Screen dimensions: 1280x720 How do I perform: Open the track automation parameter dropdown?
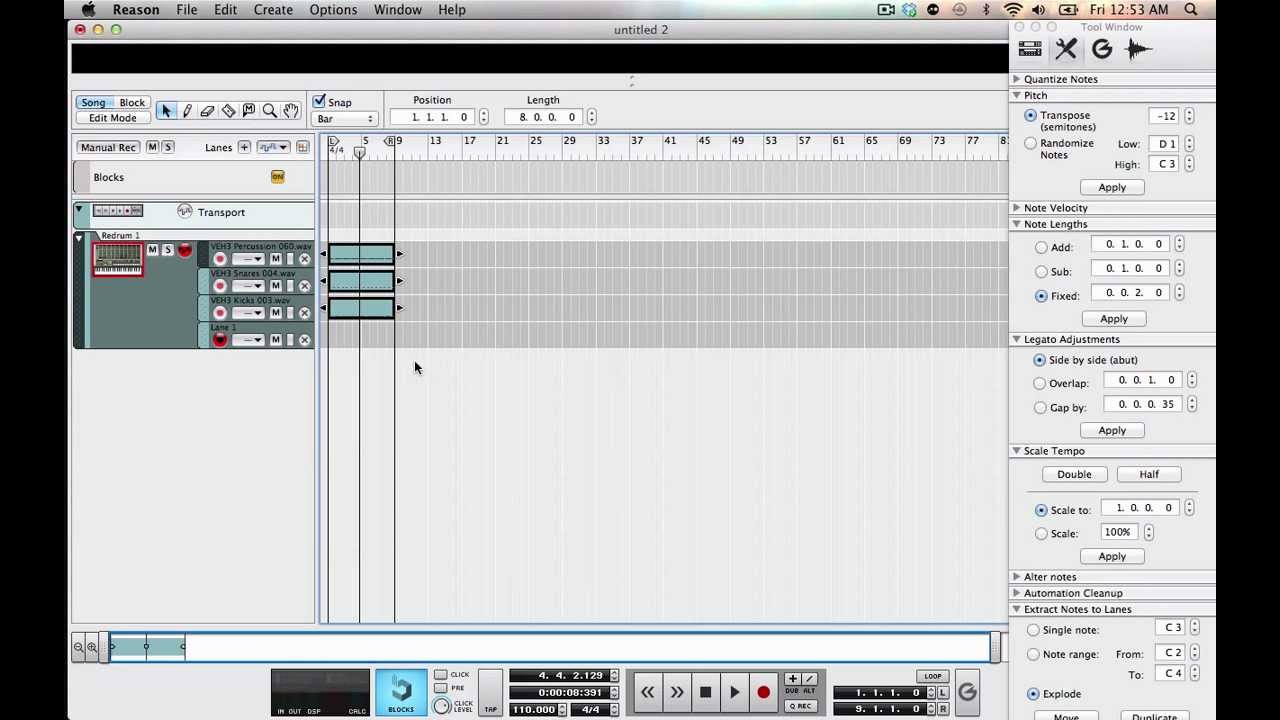click(x=272, y=147)
